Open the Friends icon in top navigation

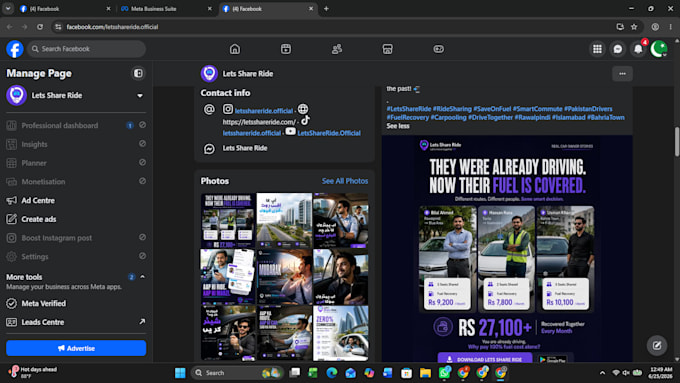337,49
